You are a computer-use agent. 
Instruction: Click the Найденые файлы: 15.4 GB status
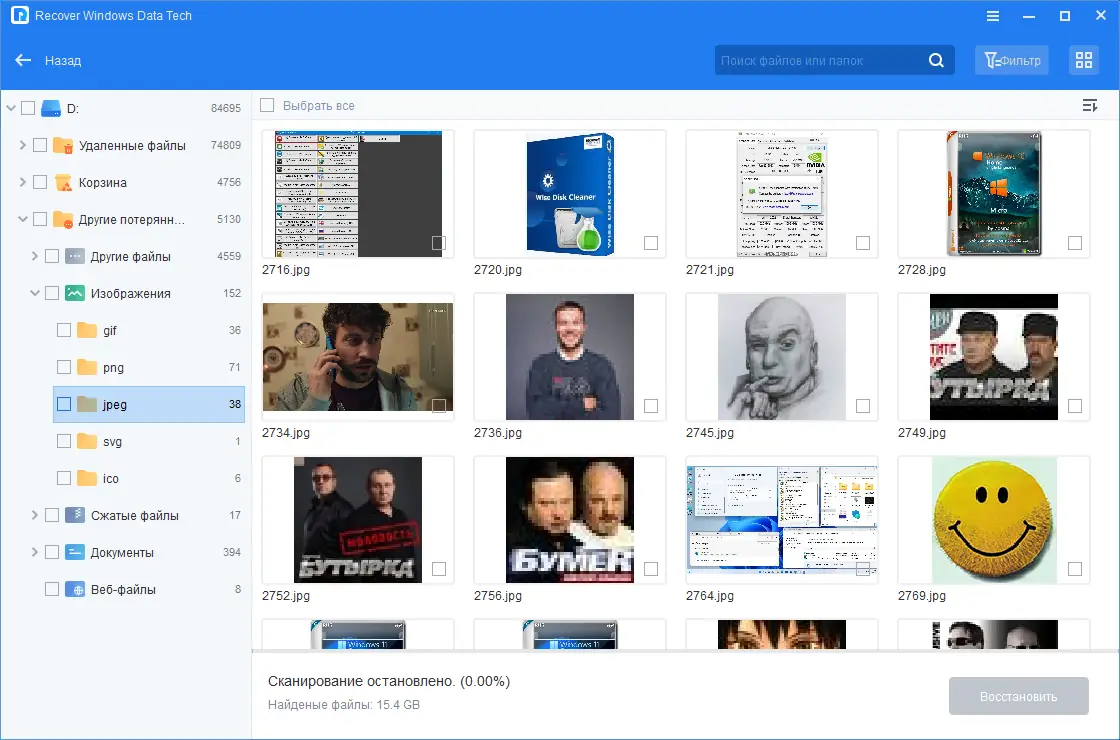tap(344, 705)
